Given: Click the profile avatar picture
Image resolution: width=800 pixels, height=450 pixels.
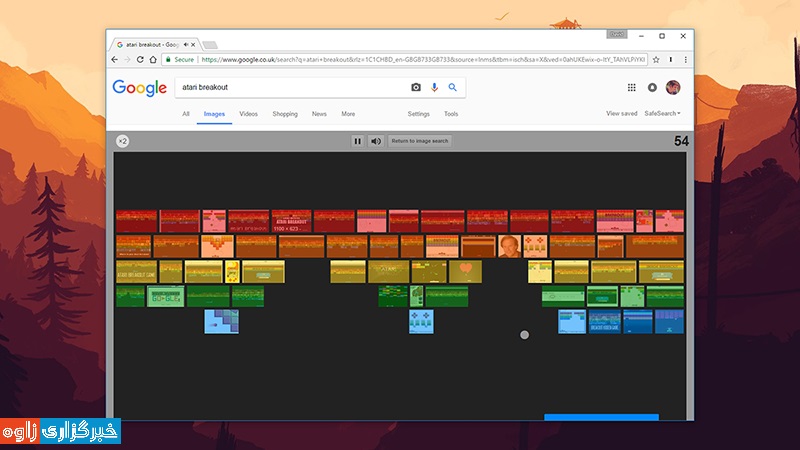Looking at the screenshot, I should [673, 88].
